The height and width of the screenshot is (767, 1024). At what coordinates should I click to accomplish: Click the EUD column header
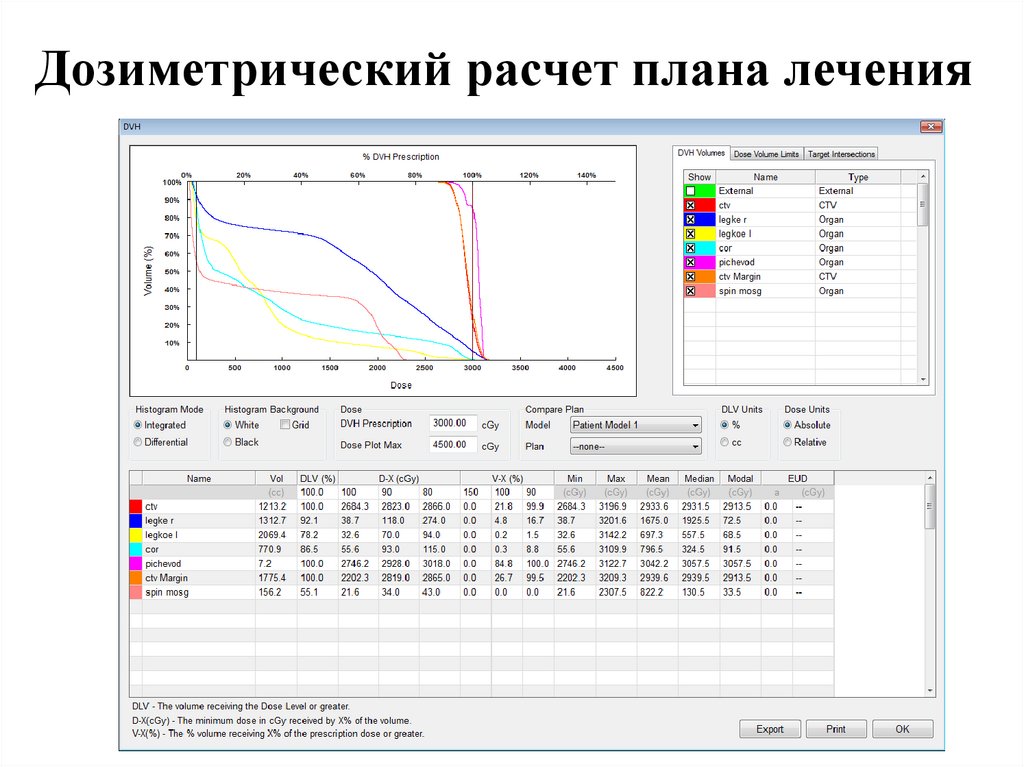[x=797, y=478]
